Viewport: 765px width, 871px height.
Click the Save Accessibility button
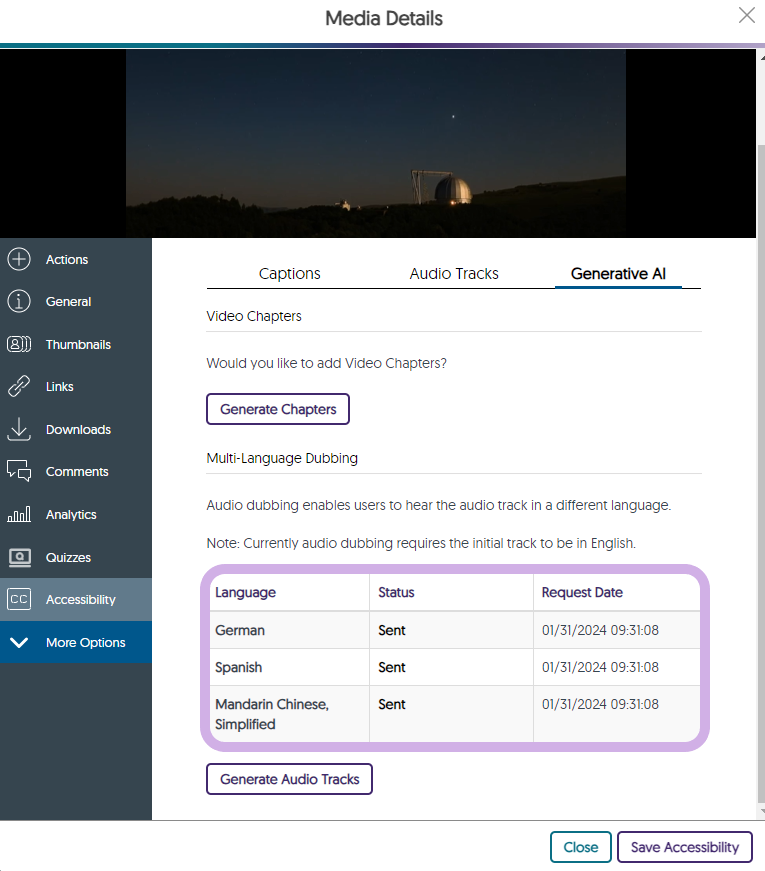(x=684, y=847)
